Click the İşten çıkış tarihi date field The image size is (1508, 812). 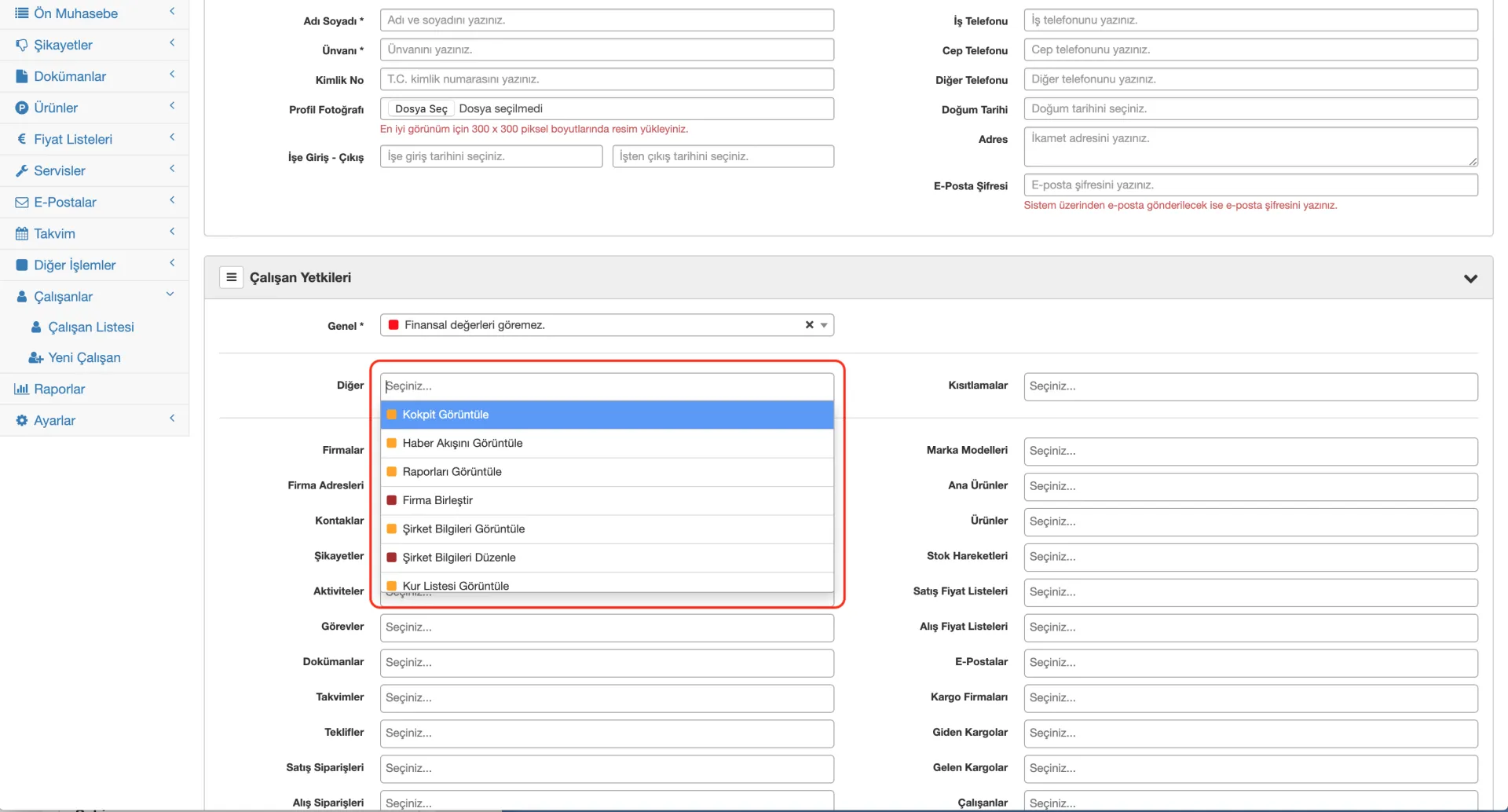(x=723, y=156)
